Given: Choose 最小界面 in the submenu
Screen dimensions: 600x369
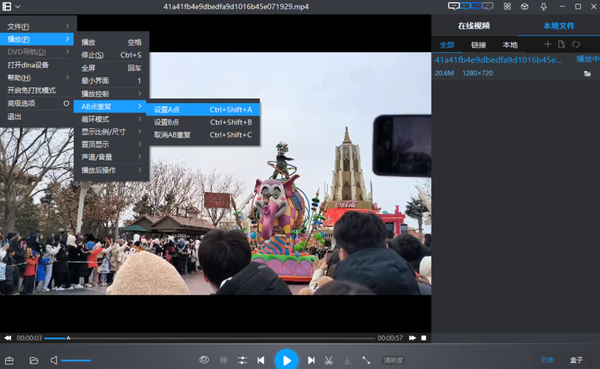Looking at the screenshot, I should (111, 81).
